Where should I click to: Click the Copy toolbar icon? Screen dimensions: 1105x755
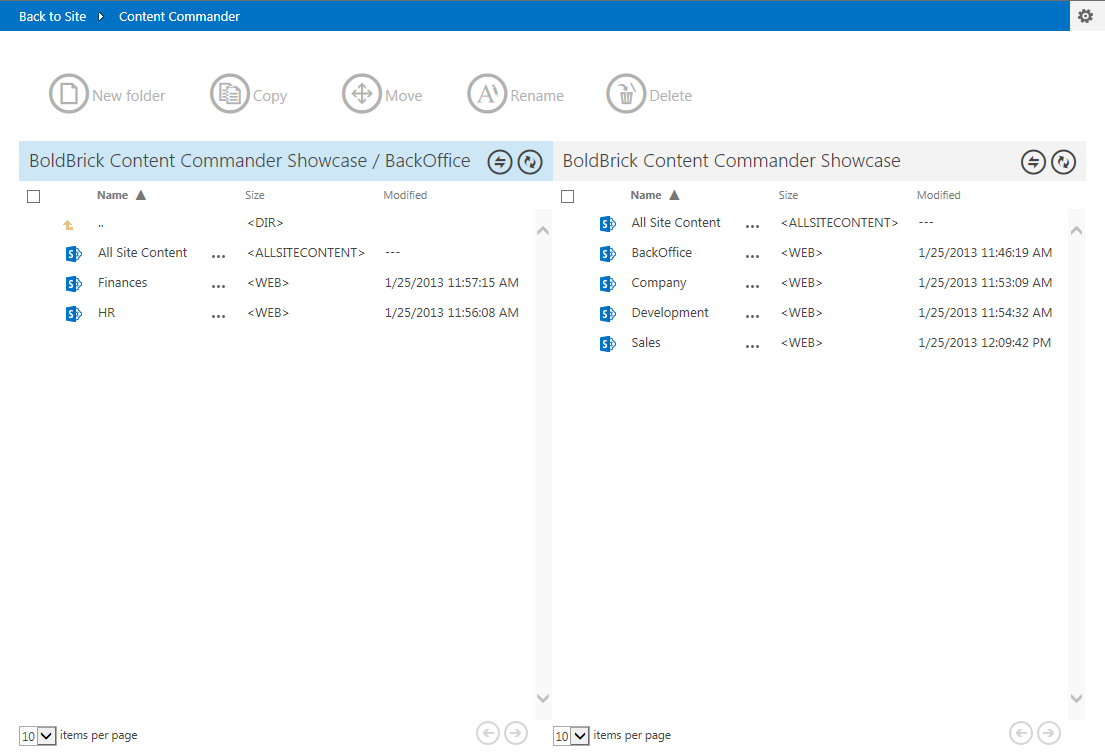230,94
